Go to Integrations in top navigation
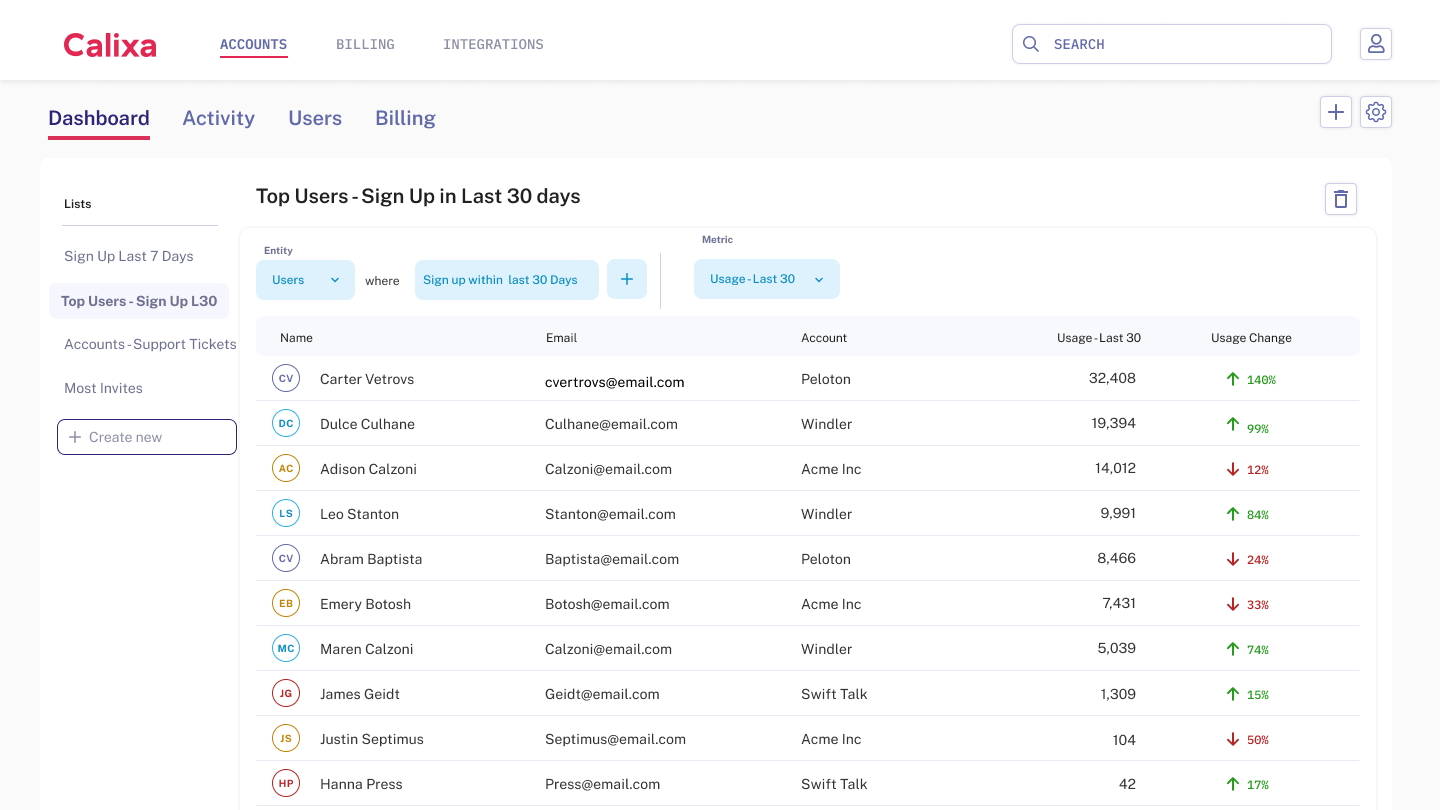Viewport: 1440px width, 810px height. (x=493, y=44)
